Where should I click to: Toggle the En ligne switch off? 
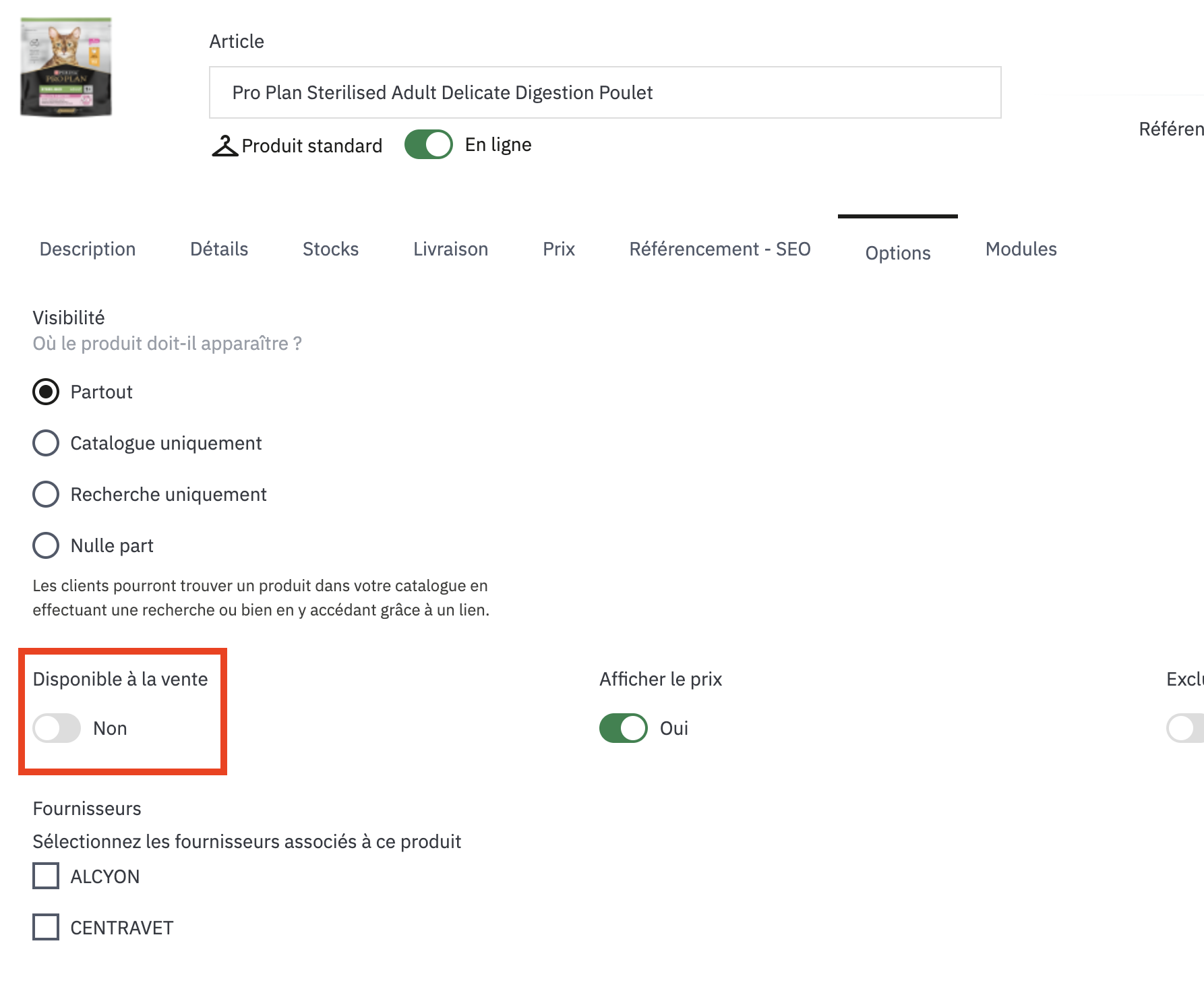pyautogui.click(x=429, y=144)
